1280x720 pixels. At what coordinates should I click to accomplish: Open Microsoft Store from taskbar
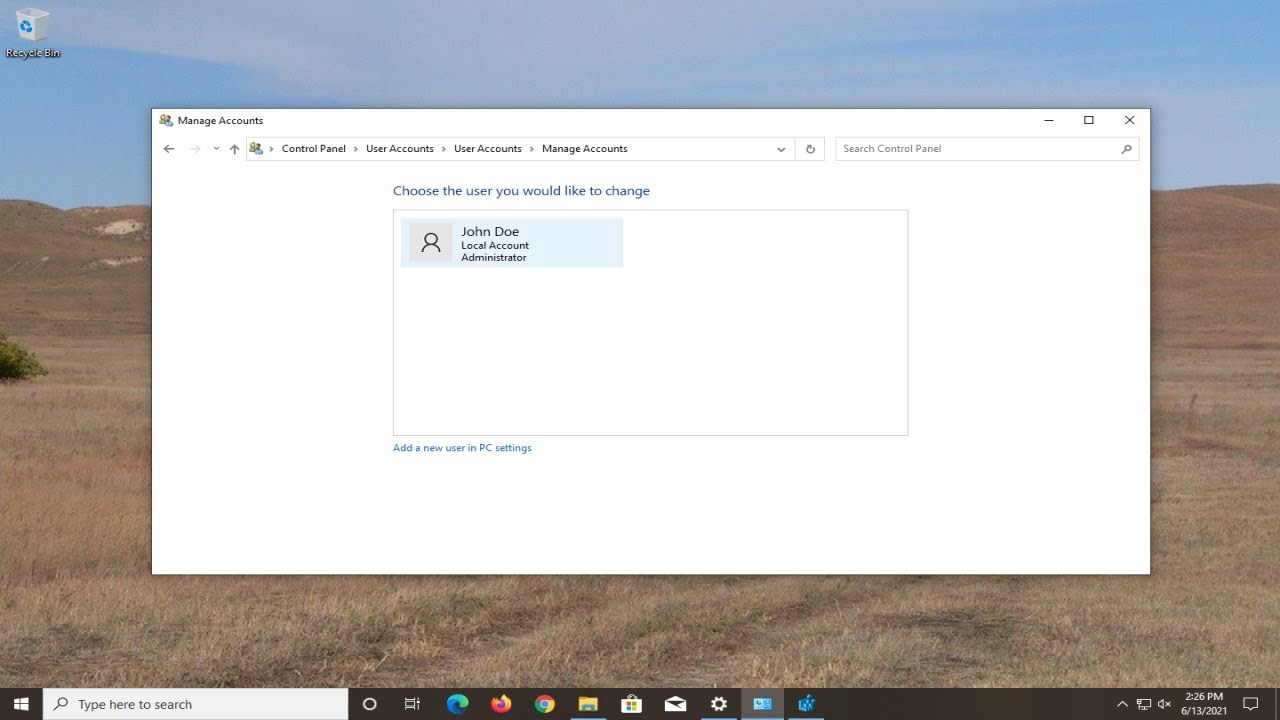tap(631, 704)
